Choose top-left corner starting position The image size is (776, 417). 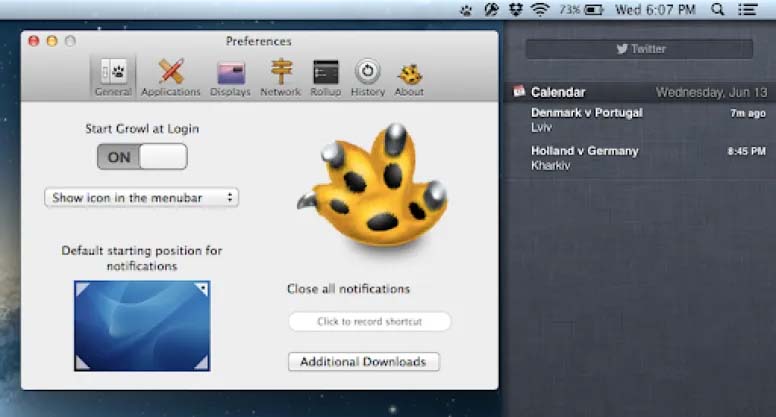click(83, 288)
